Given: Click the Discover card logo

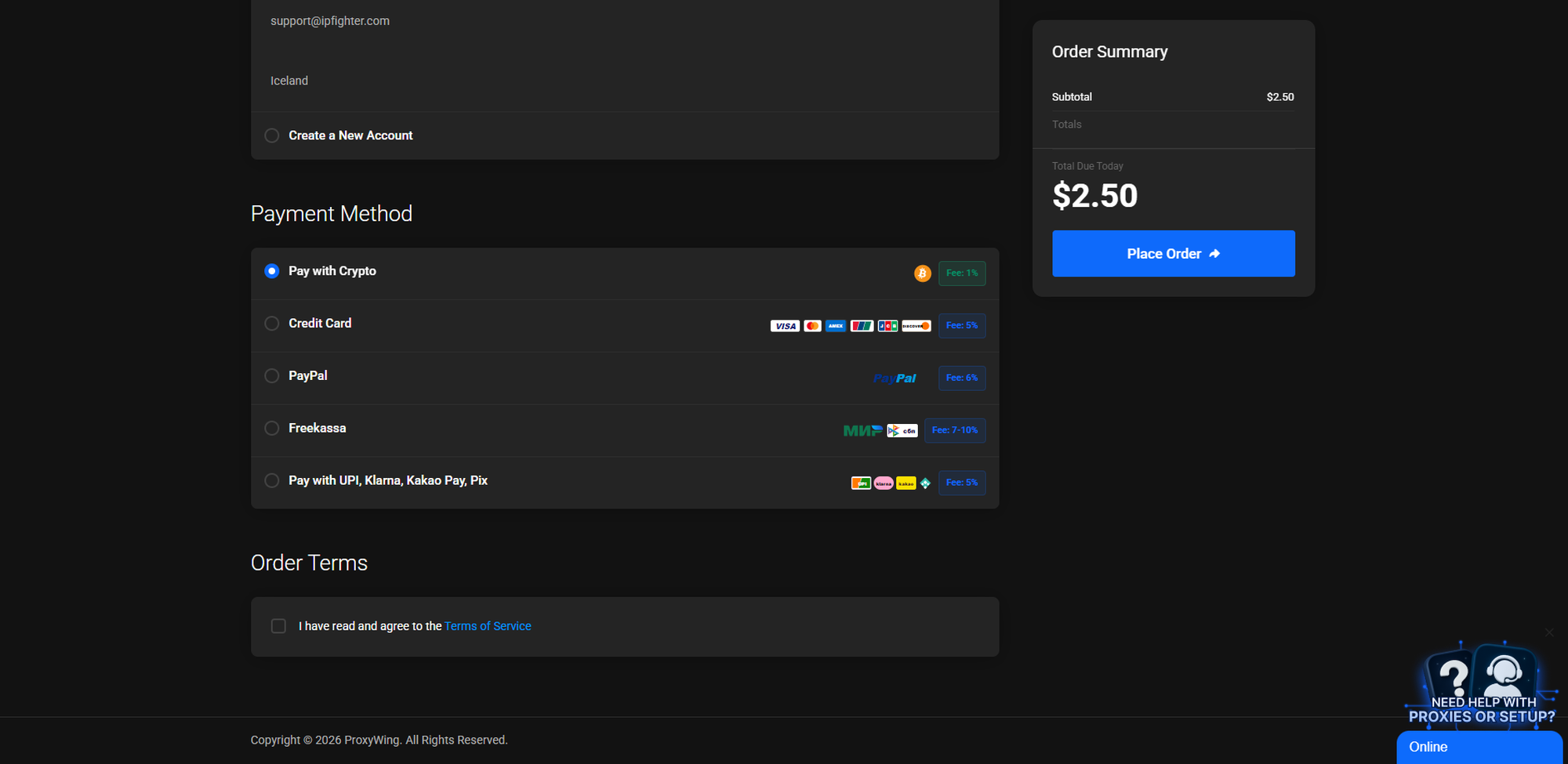Looking at the screenshot, I should point(916,326).
